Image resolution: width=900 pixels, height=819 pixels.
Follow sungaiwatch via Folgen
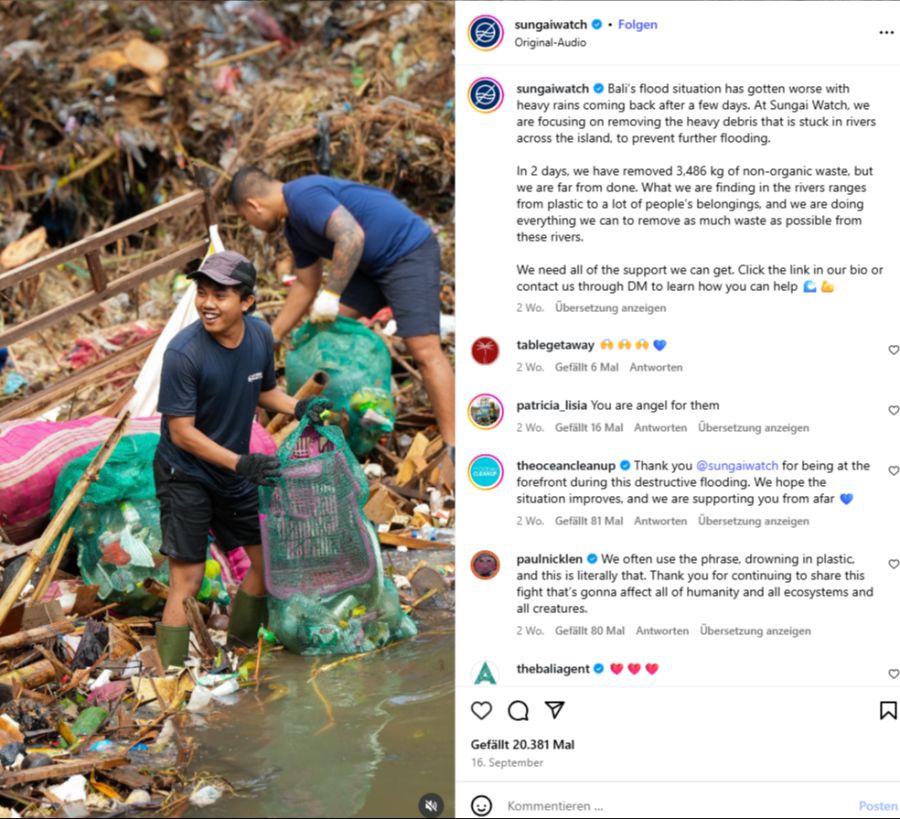[638, 24]
